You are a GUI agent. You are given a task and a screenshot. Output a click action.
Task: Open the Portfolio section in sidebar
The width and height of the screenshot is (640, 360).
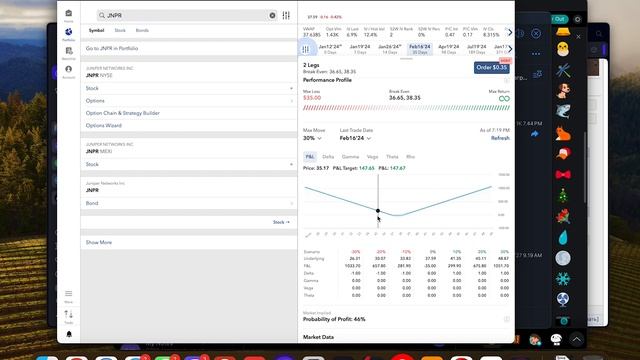(69, 34)
